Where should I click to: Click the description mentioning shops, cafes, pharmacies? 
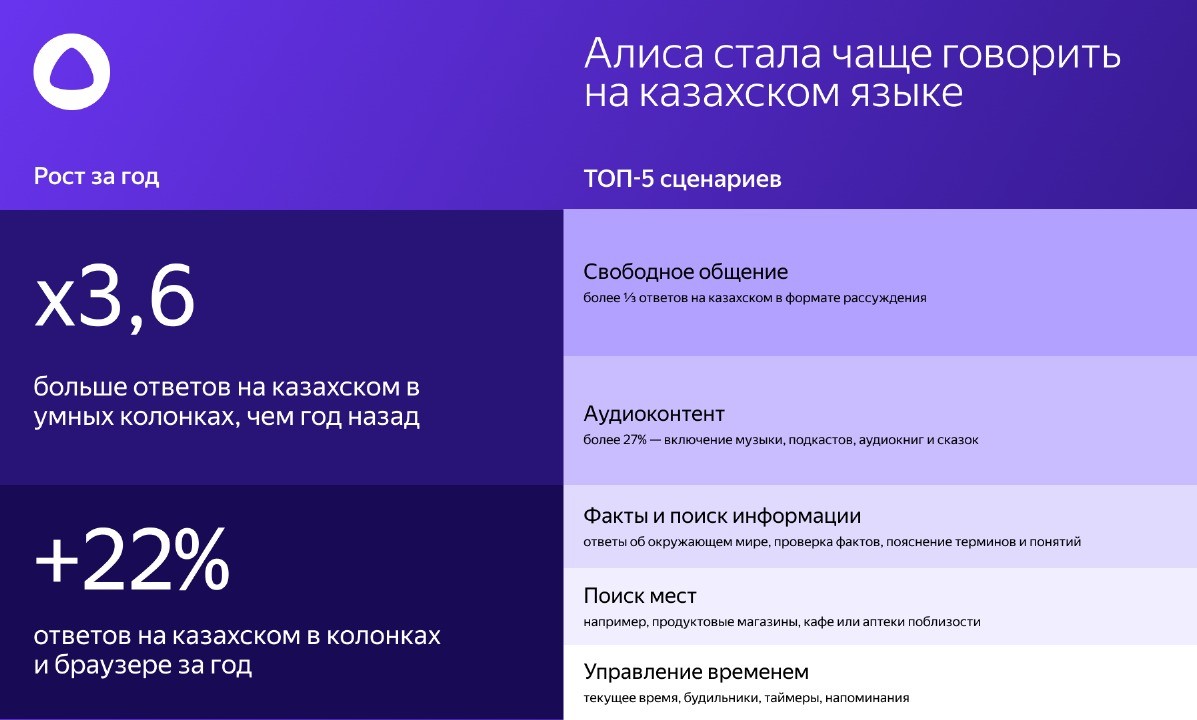click(781, 622)
